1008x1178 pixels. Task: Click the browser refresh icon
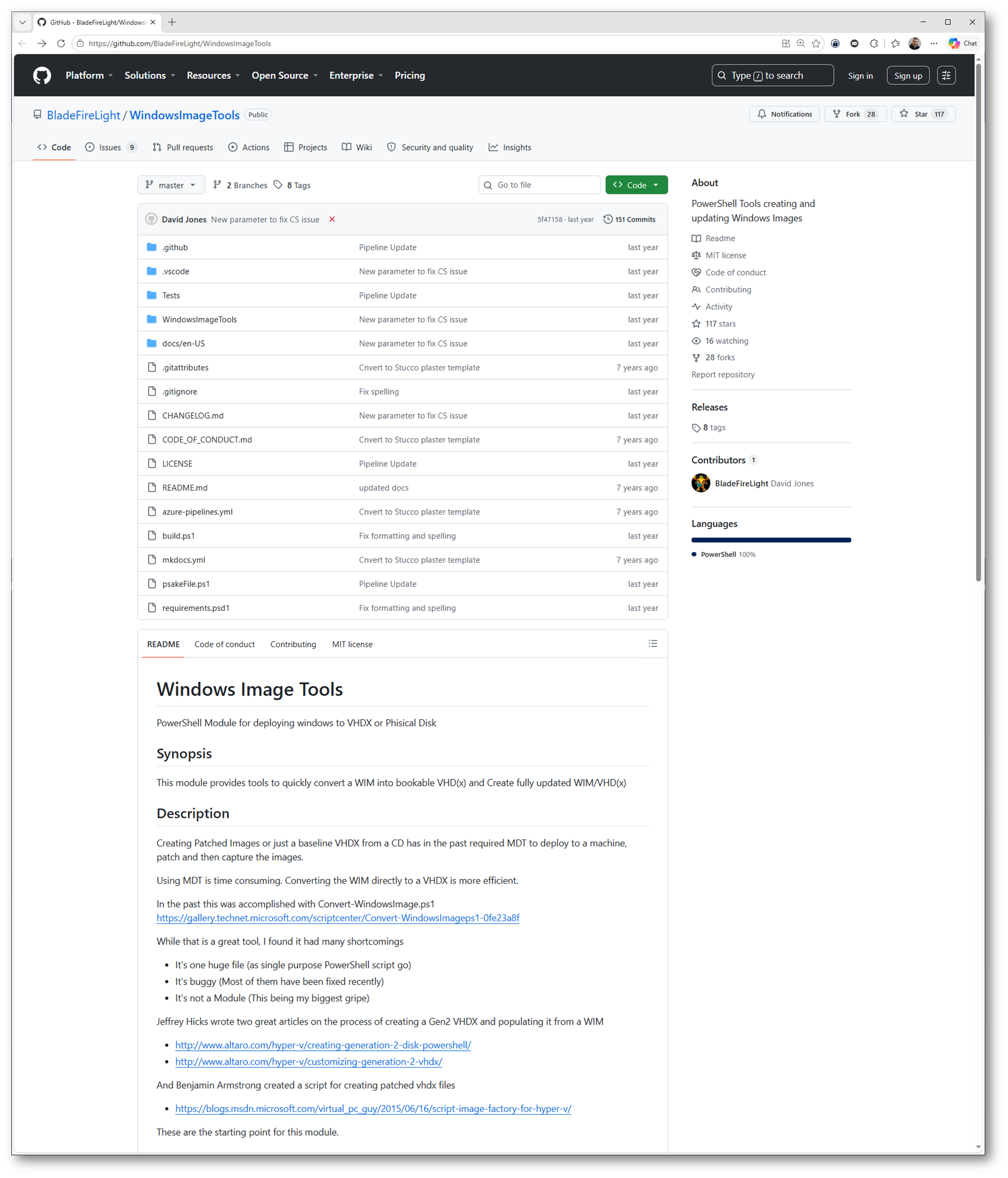click(x=61, y=43)
